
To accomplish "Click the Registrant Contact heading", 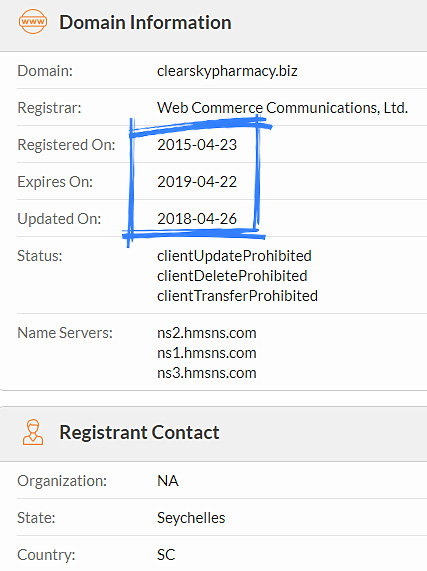I will coord(139,433).
